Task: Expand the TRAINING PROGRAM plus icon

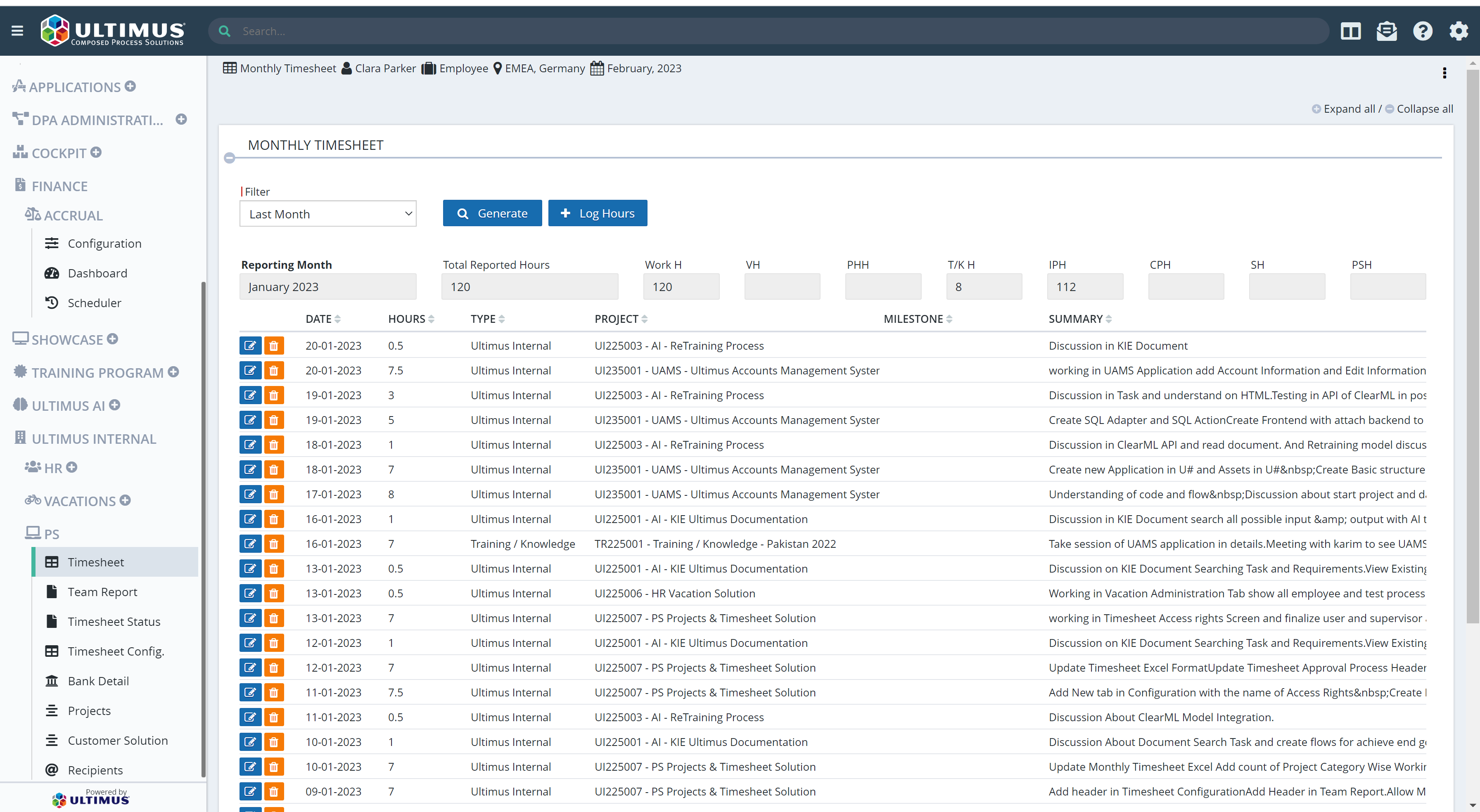Action: pyautogui.click(x=173, y=372)
